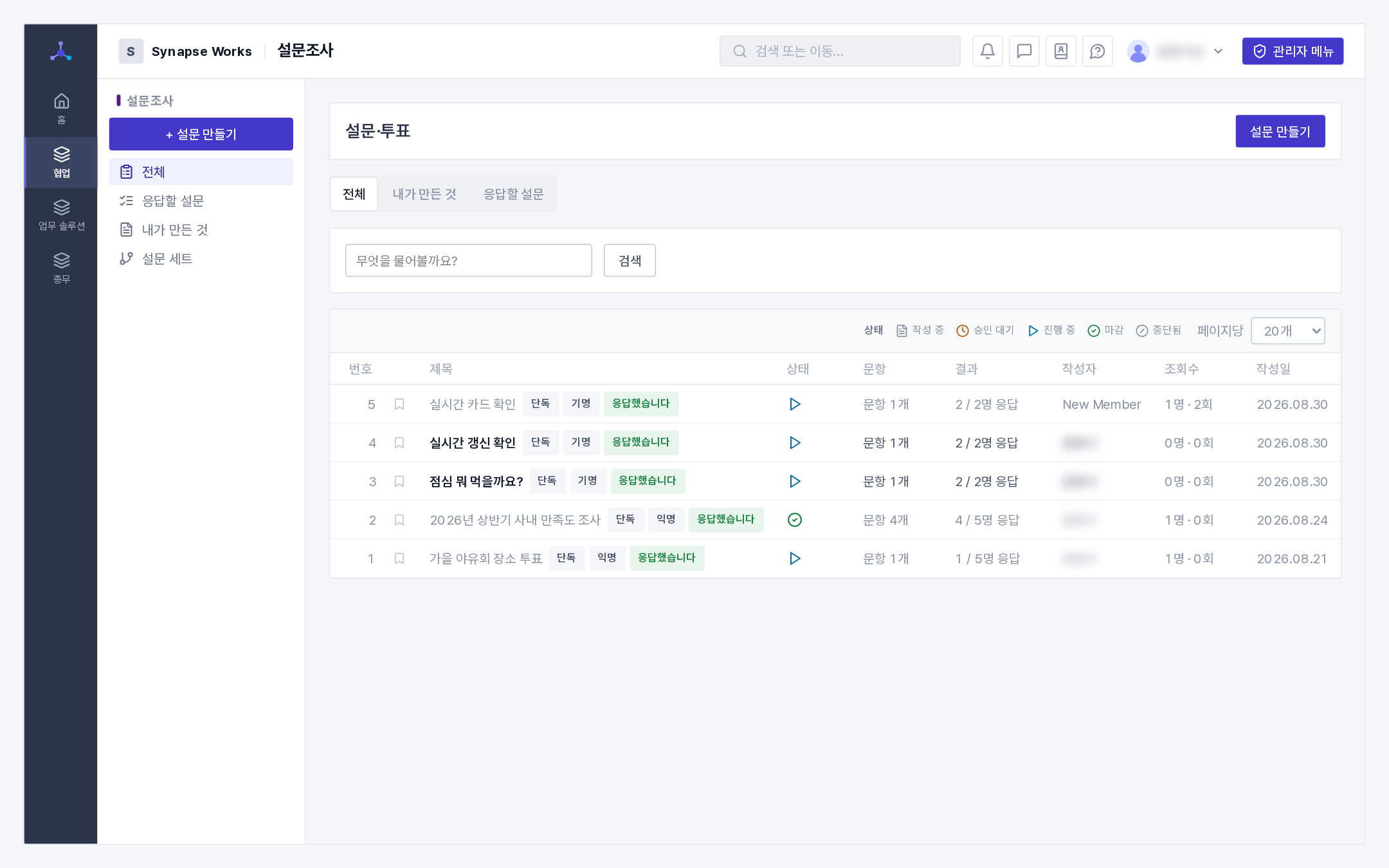1389x868 pixels.
Task: Filter by 중단됨 status
Action: click(x=1159, y=330)
